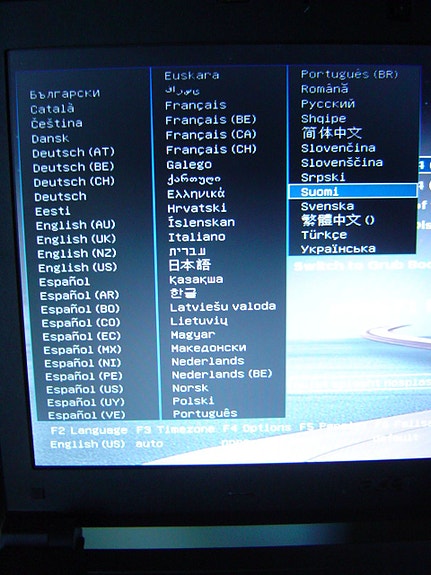Select Deutsch (AT) language entry

[73, 153]
